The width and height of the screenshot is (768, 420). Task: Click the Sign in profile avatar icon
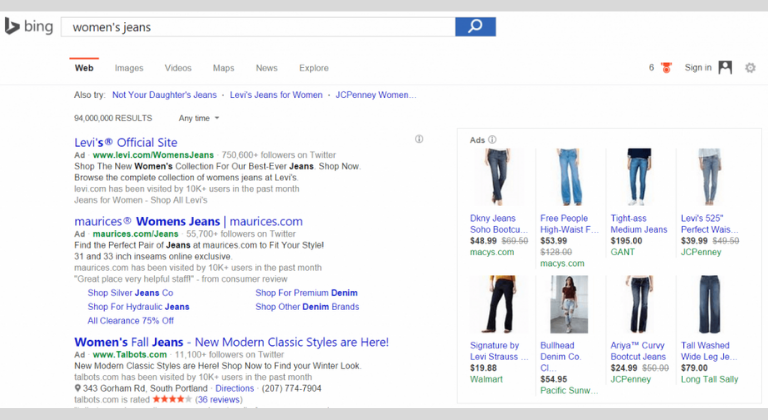pos(725,68)
